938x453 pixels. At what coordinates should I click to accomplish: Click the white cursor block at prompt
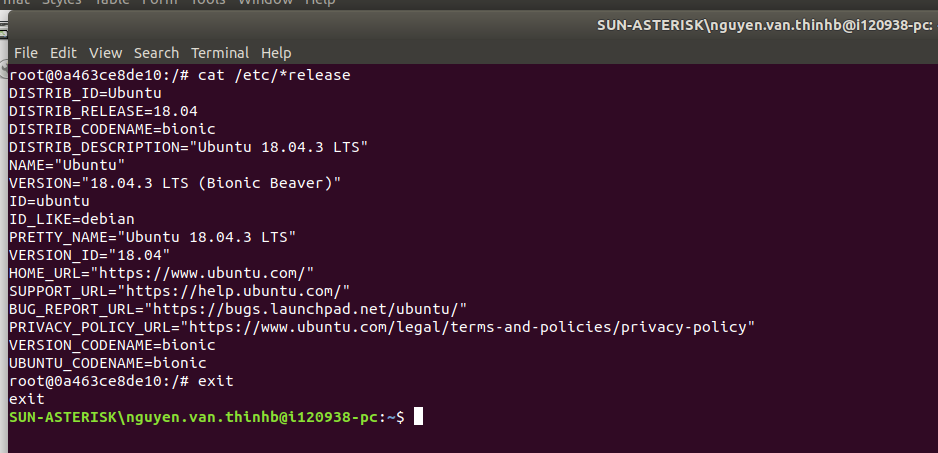click(418, 416)
